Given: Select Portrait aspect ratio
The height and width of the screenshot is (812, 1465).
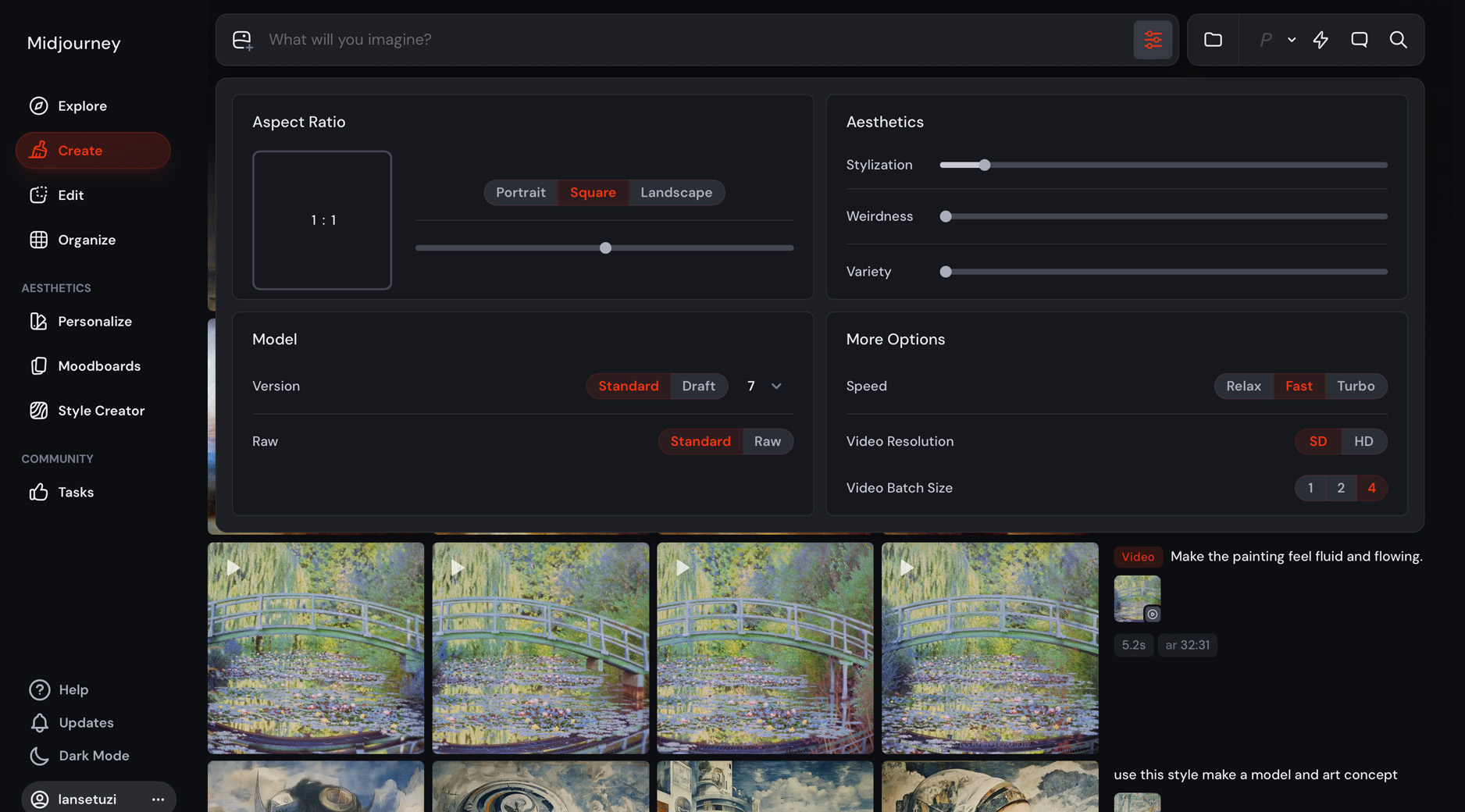Looking at the screenshot, I should tap(521, 193).
